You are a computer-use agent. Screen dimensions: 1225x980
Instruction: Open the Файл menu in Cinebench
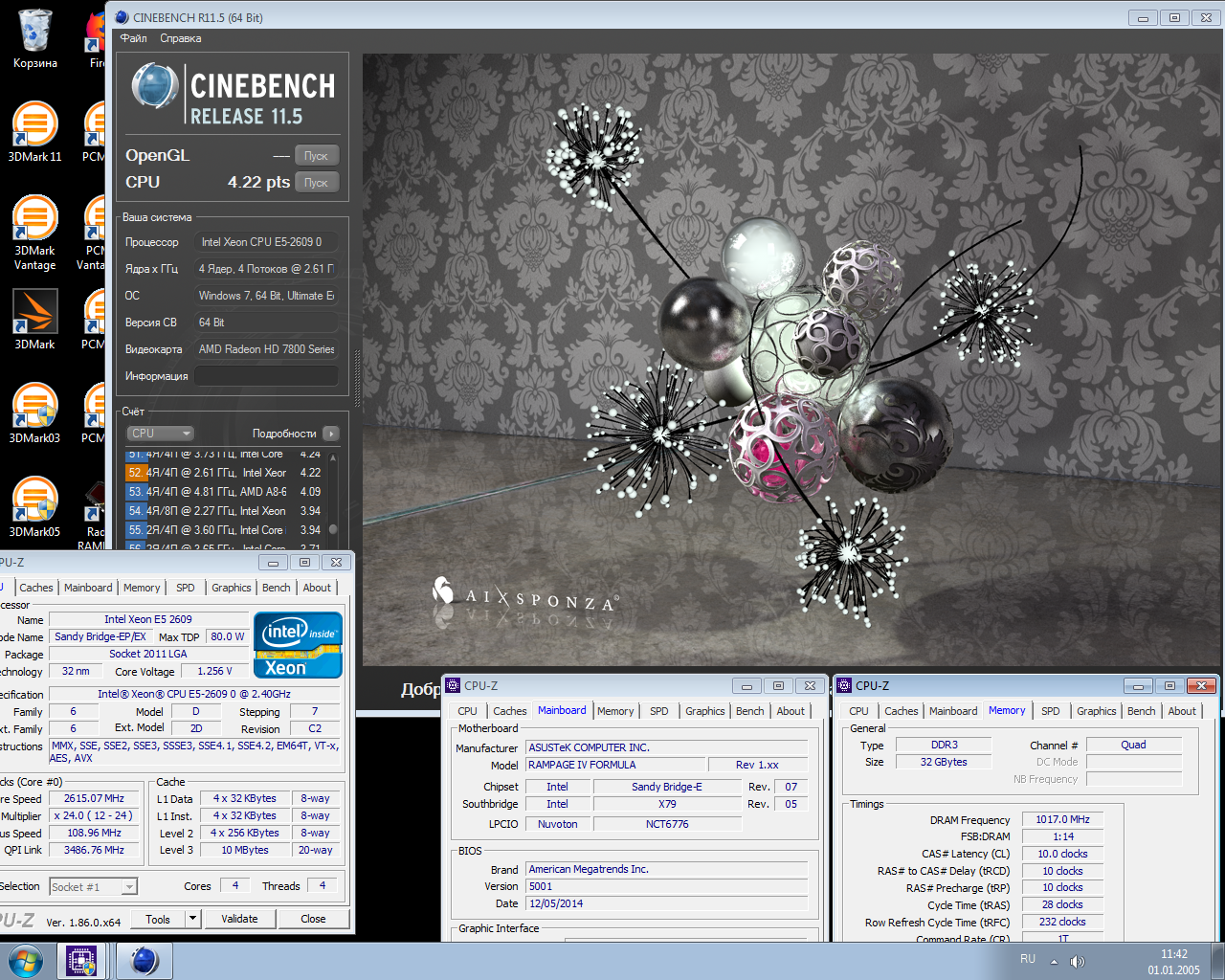pos(134,38)
